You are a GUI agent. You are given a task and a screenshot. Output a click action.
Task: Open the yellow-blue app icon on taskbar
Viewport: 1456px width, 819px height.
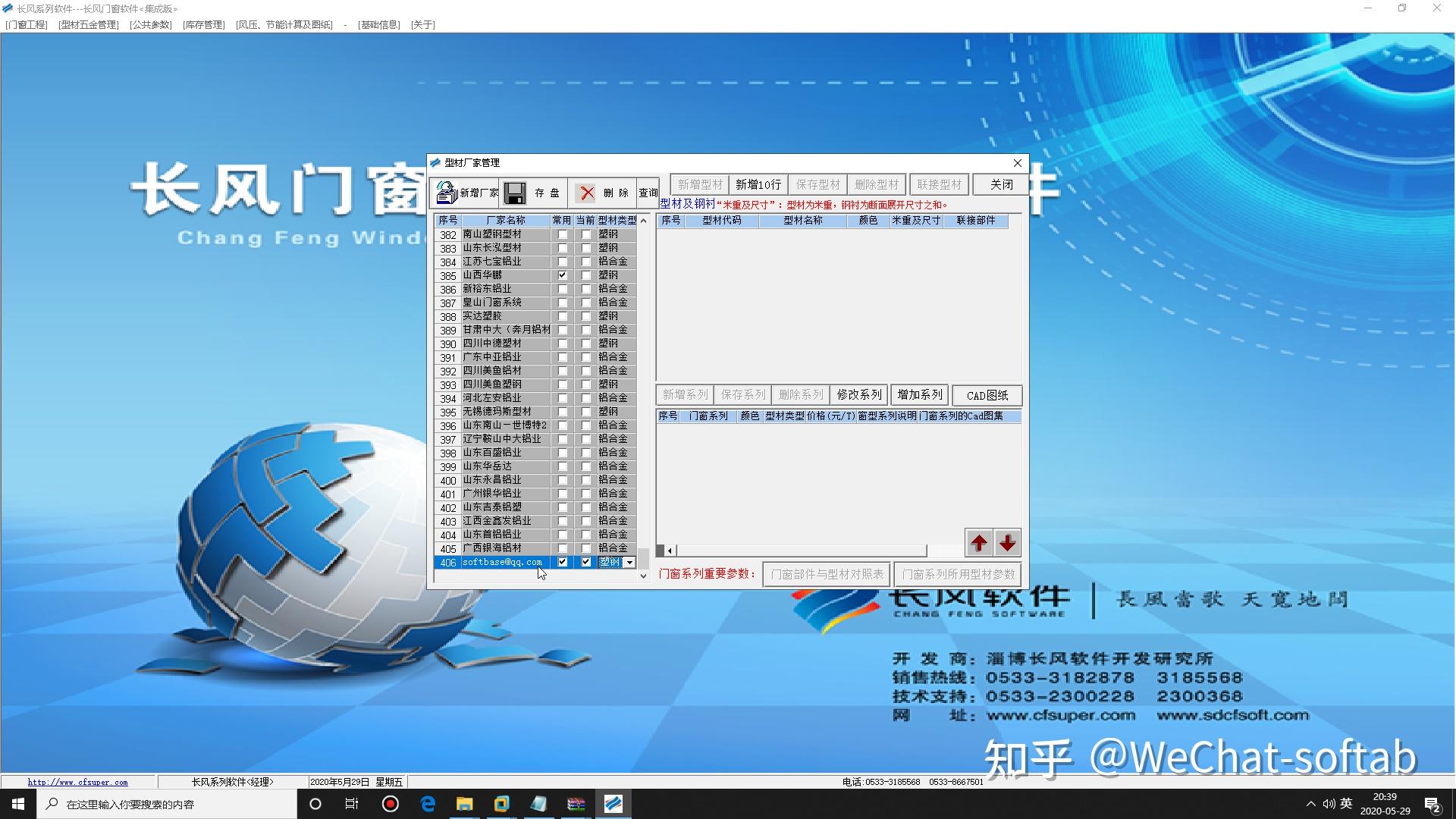(502, 804)
